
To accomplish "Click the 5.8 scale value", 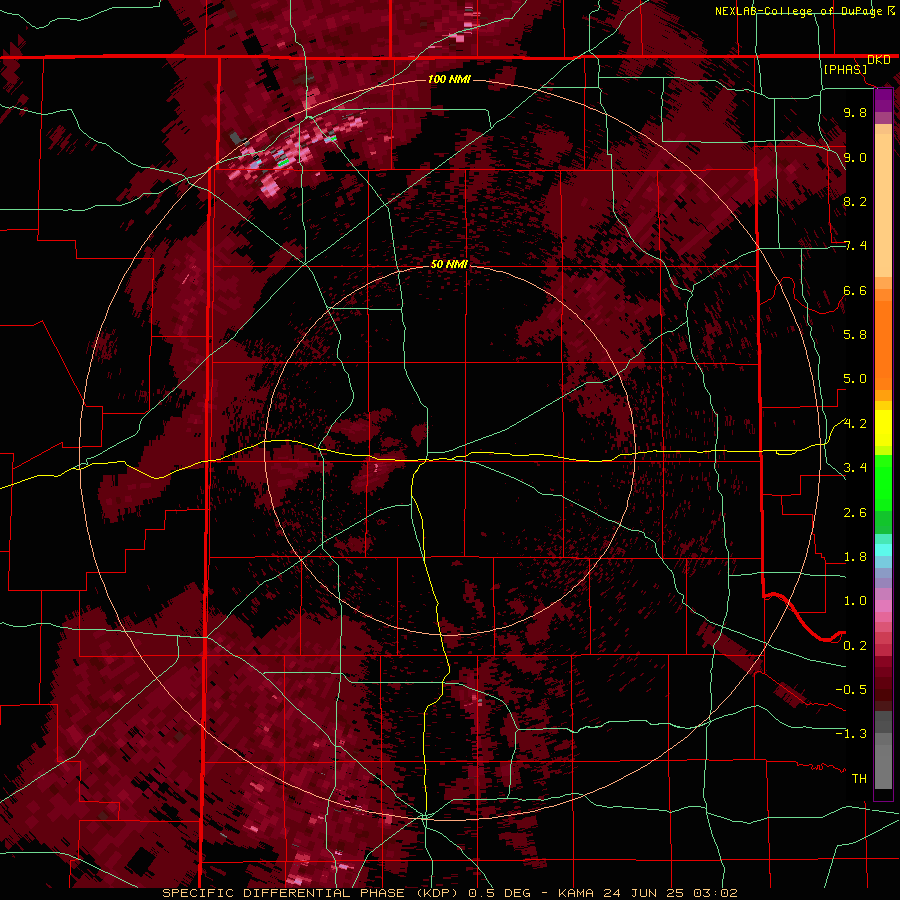I will click(855, 335).
